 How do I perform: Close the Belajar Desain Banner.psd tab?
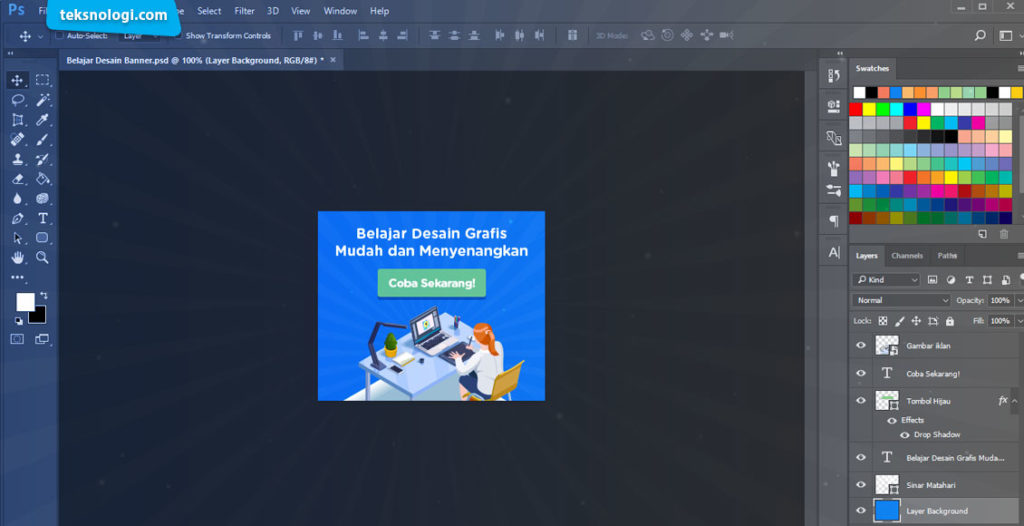(332, 60)
